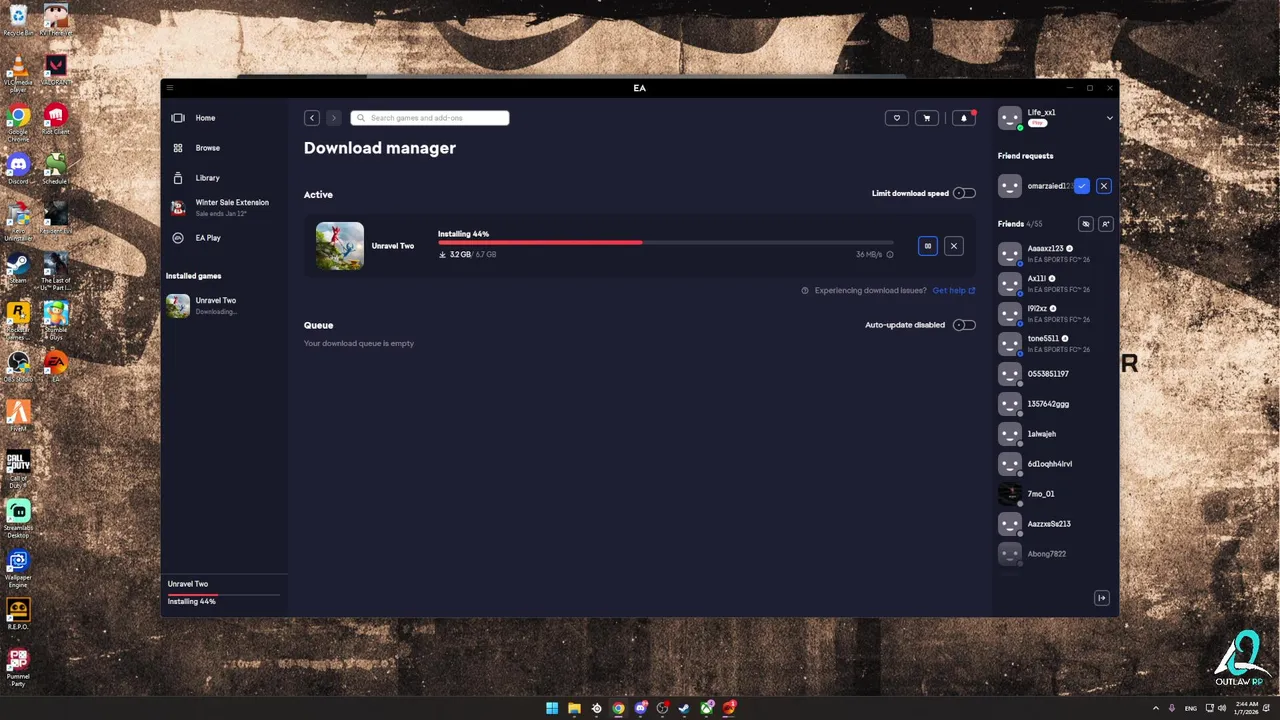Click the Get help link
Screen dimensions: 1280x720
point(953,291)
